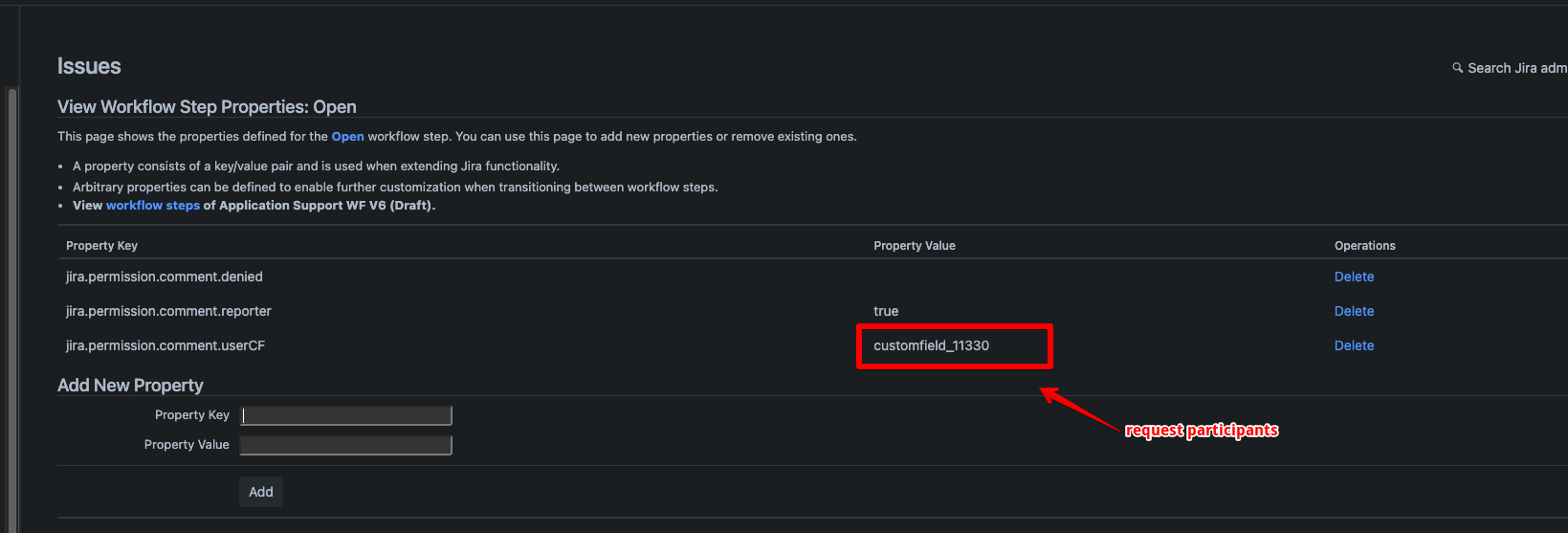This screenshot has height=533, width=1568.
Task: Select the customfield_11330 value
Action: (x=932, y=345)
